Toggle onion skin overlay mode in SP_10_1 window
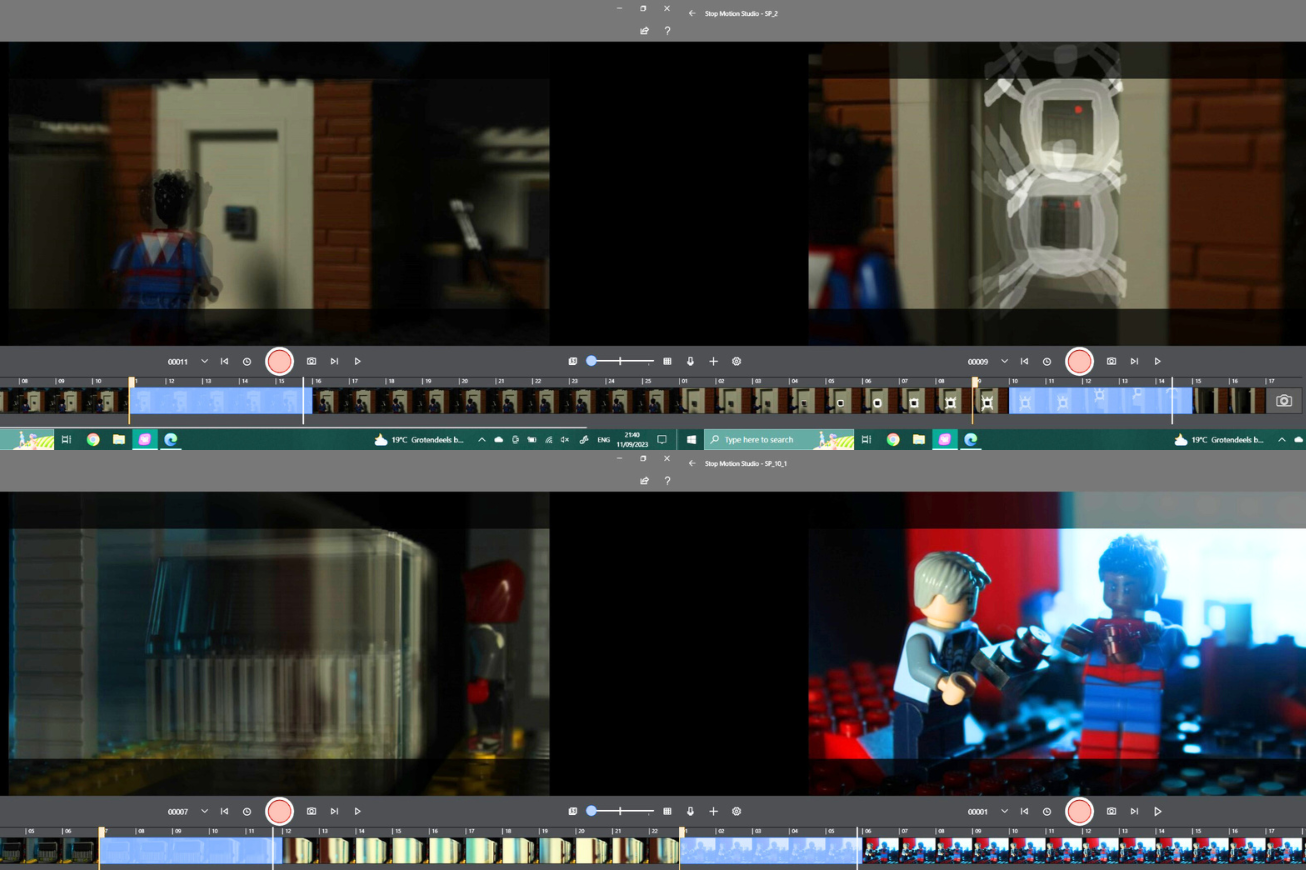This screenshot has width=1306, height=870. click(573, 812)
